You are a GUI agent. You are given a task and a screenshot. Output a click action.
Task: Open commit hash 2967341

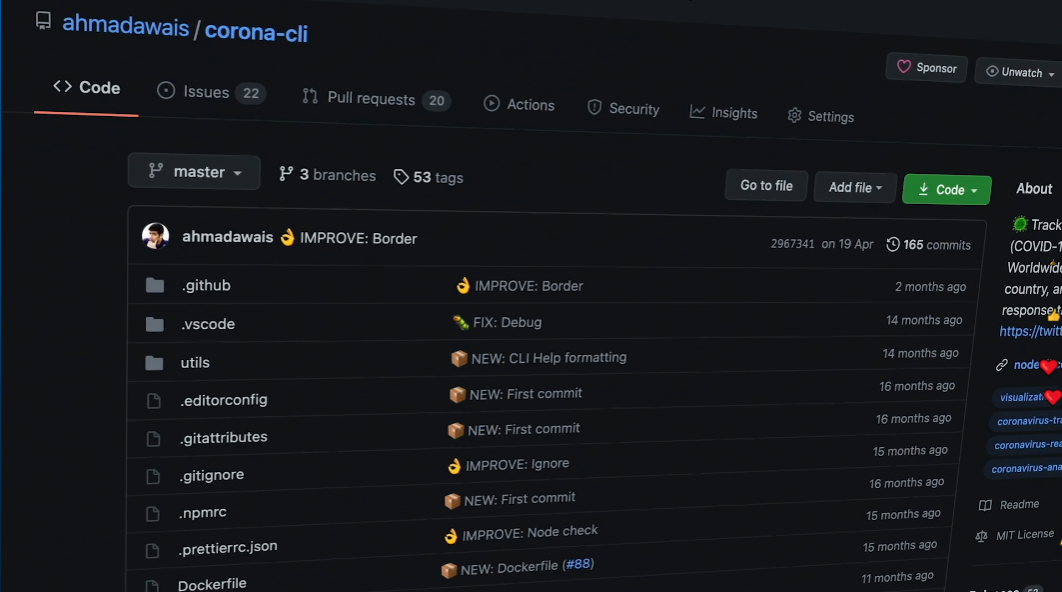click(x=792, y=244)
